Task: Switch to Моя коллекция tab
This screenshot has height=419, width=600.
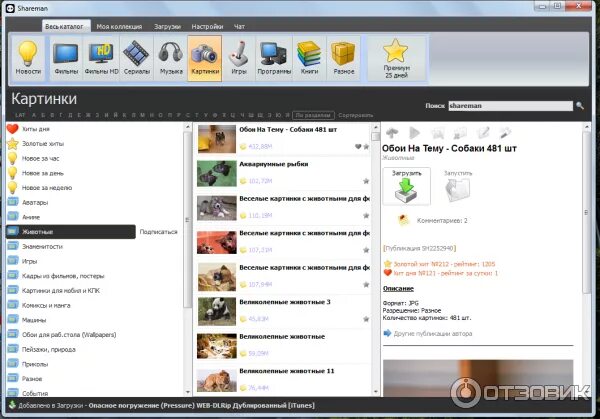Action: click(119, 26)
